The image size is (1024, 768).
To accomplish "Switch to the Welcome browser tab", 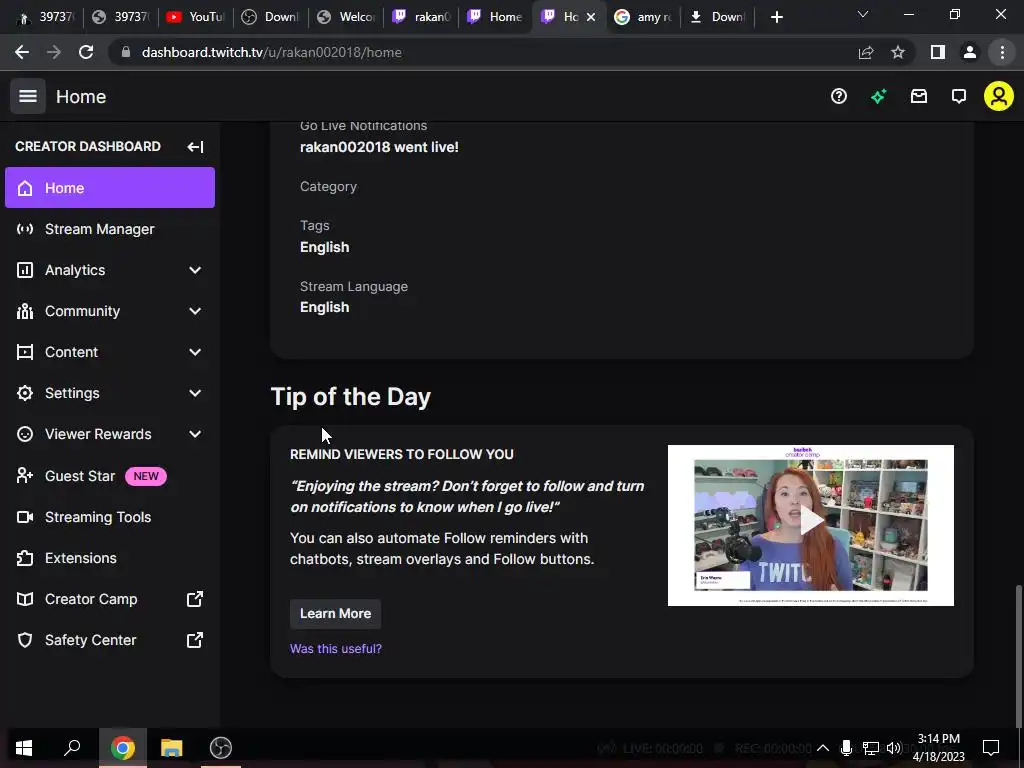I will 347,17.
